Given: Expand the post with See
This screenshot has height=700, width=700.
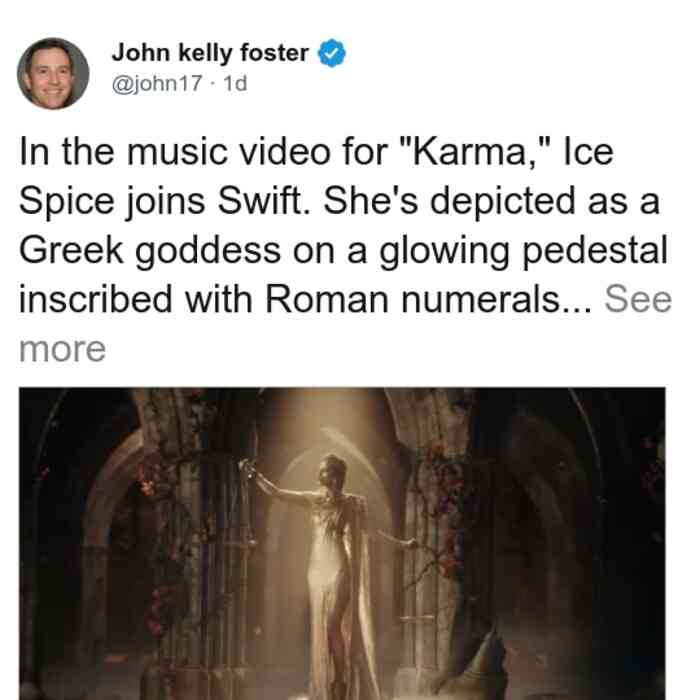Looking at the screenshot, I should 638,299.
